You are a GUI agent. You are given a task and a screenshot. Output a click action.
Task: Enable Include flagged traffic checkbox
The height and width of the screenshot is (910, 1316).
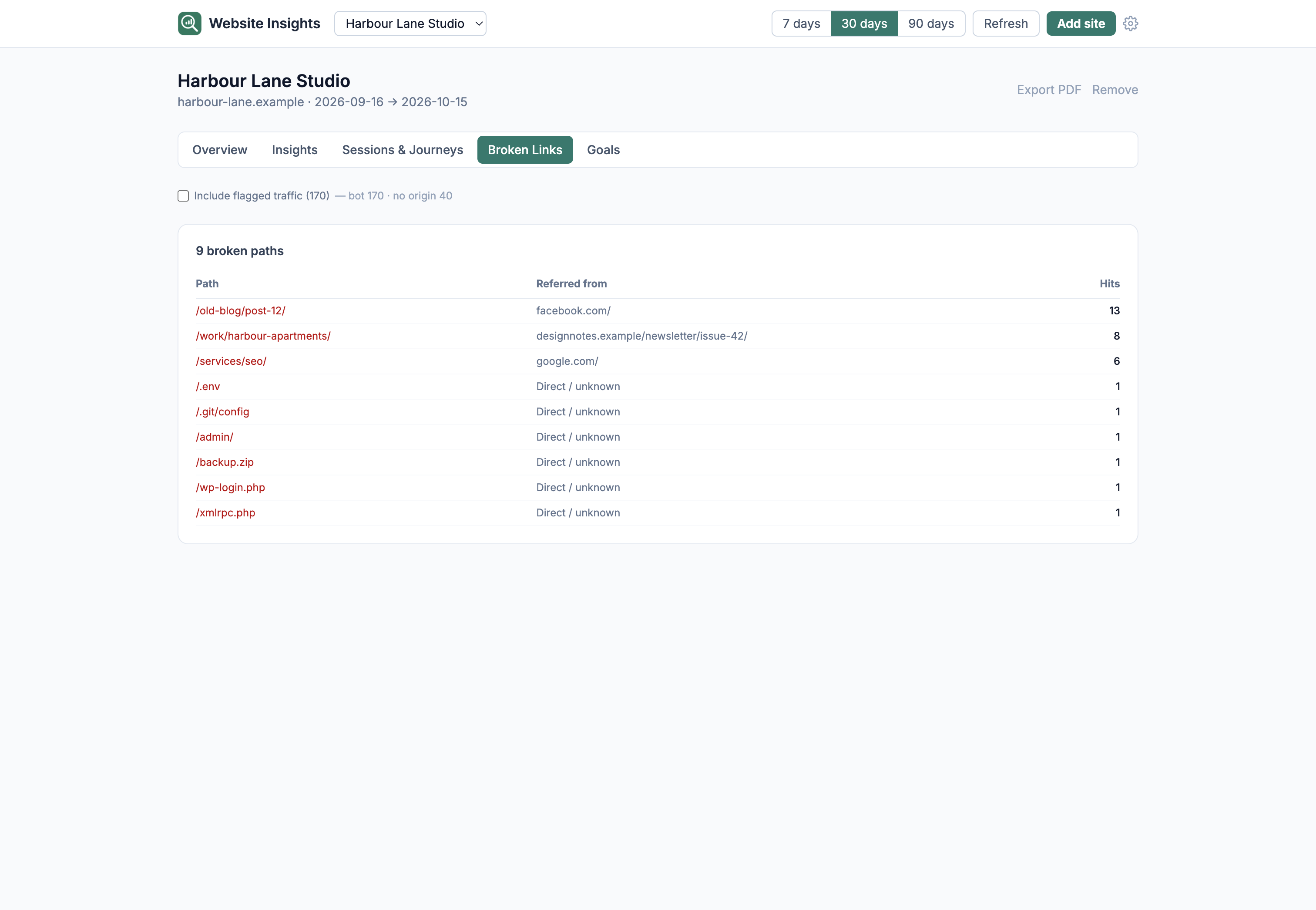(183, 195)
